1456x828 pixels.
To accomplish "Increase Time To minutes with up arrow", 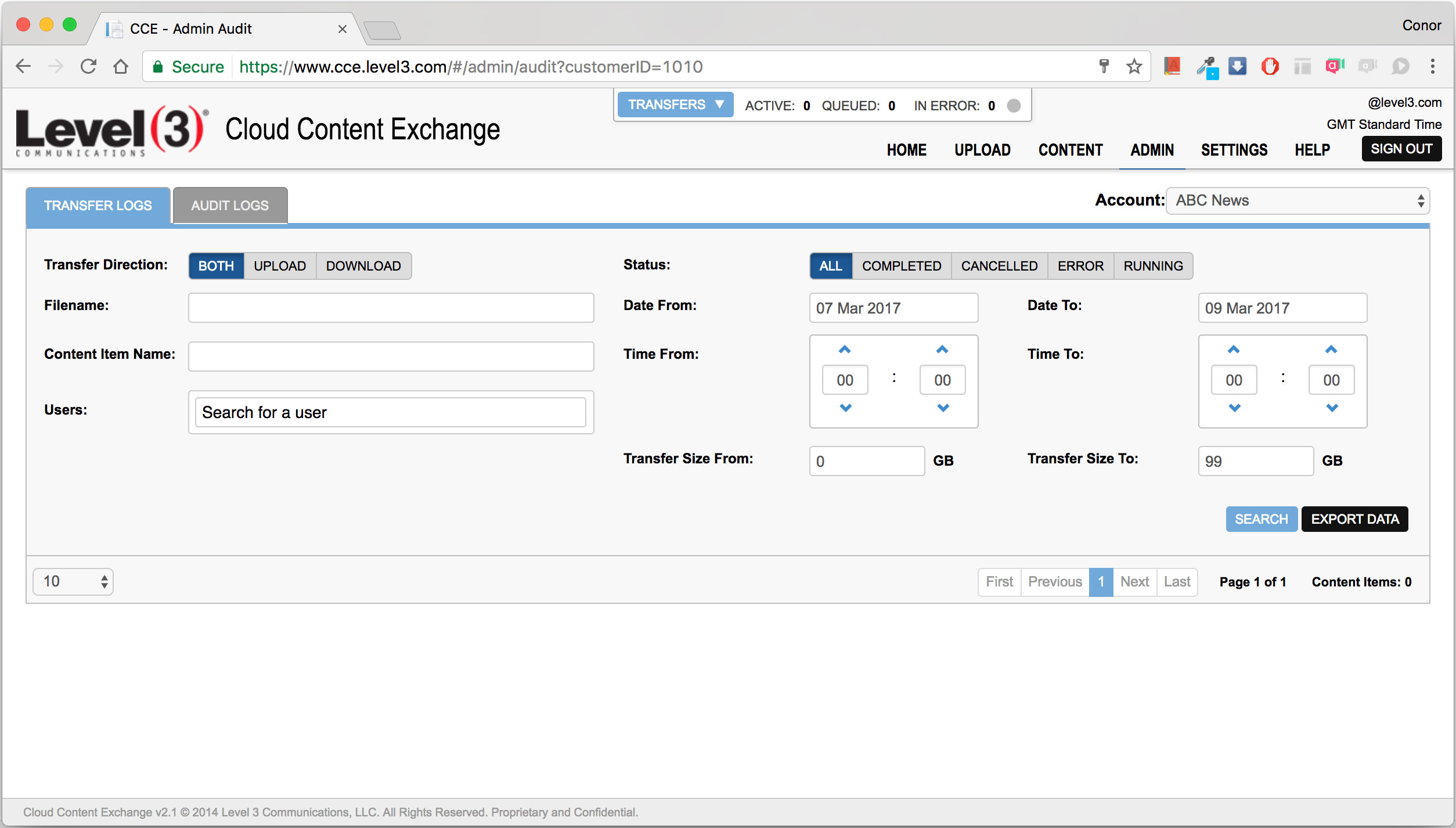I will point(1331,350).
